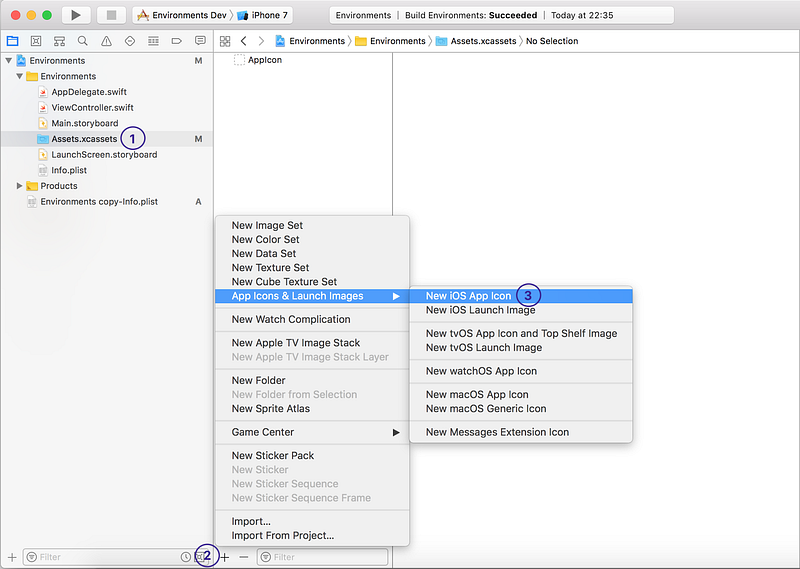Choose the iPhone 7 run destination
Image resolution: width=800 pixels, height=569 pixels.
tap(263, 15)
